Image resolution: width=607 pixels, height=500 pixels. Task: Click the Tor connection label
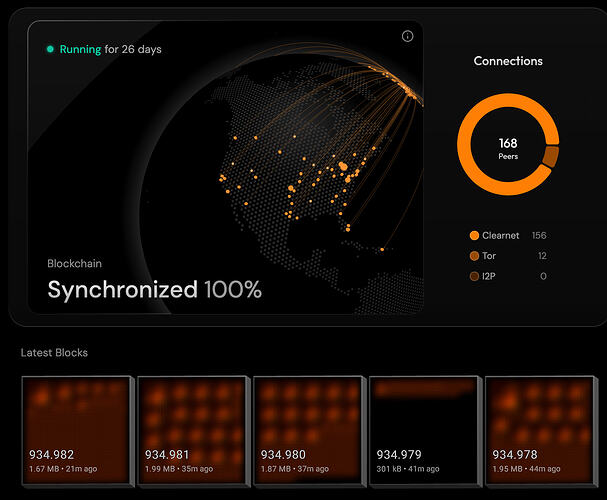pos(489,256)
